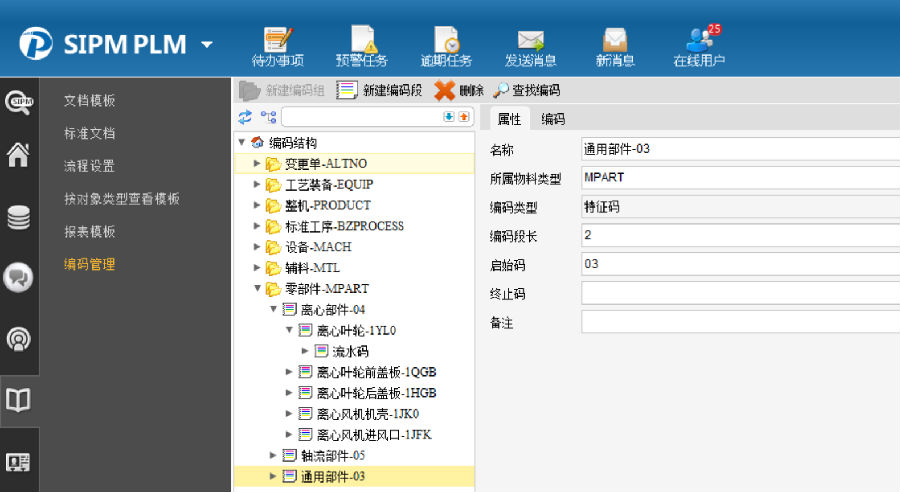900x492 pixels.
Task: View 在线用户 online users
Action: tap(699, 46)
